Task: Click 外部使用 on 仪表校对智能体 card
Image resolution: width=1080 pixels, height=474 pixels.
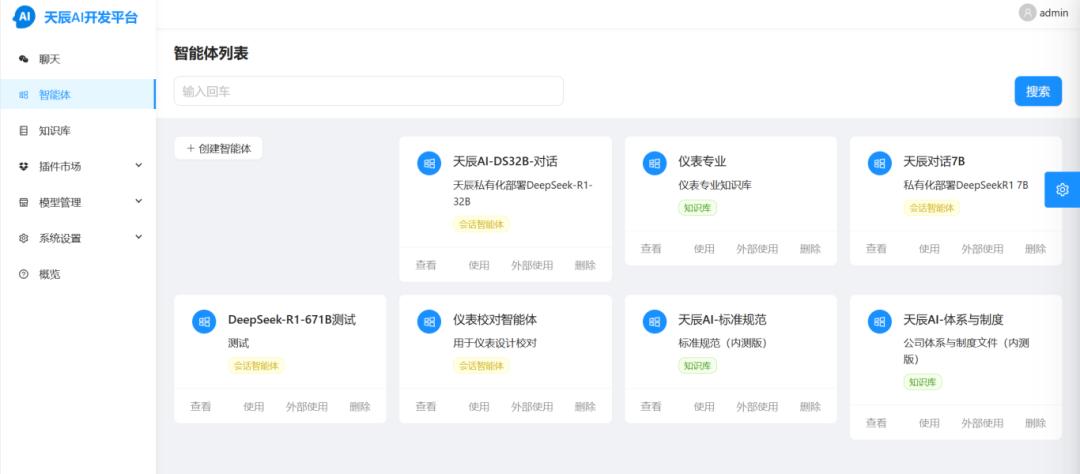Action: tap(532, 406)
